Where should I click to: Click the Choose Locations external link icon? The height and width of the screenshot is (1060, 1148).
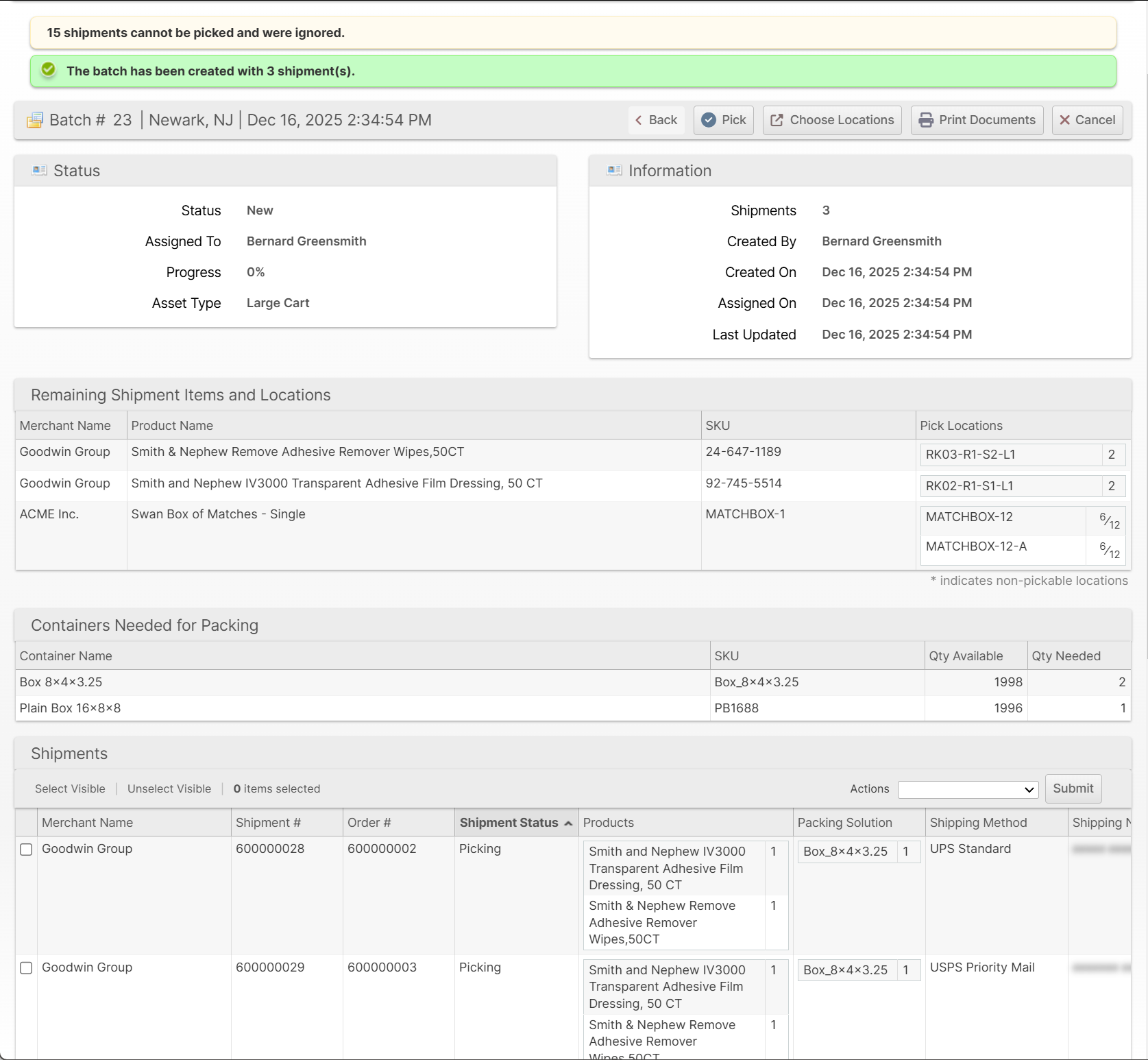777,120
